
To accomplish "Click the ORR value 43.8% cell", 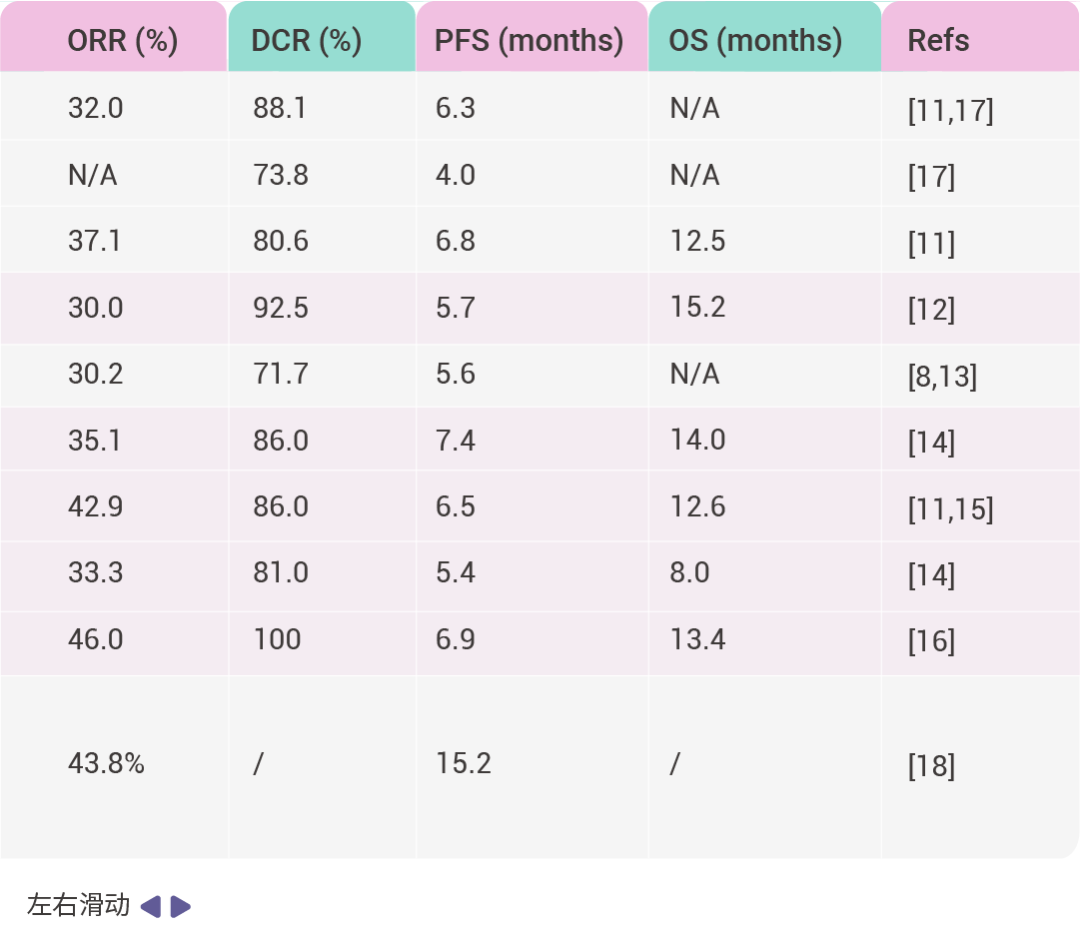I will click(106, 764).
